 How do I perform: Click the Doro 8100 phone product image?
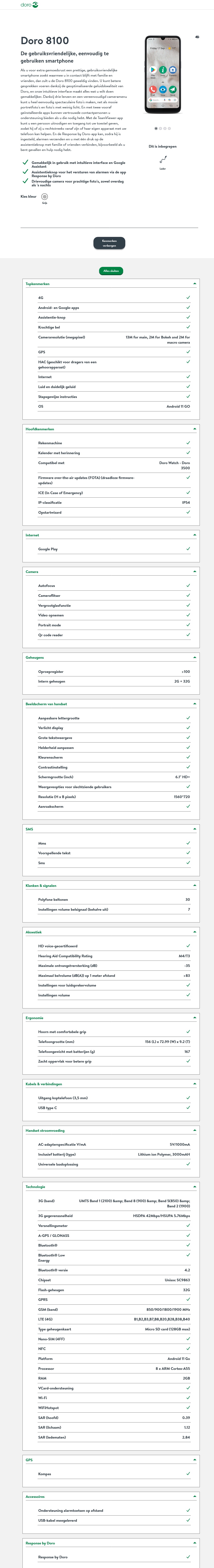pos(163,76)
